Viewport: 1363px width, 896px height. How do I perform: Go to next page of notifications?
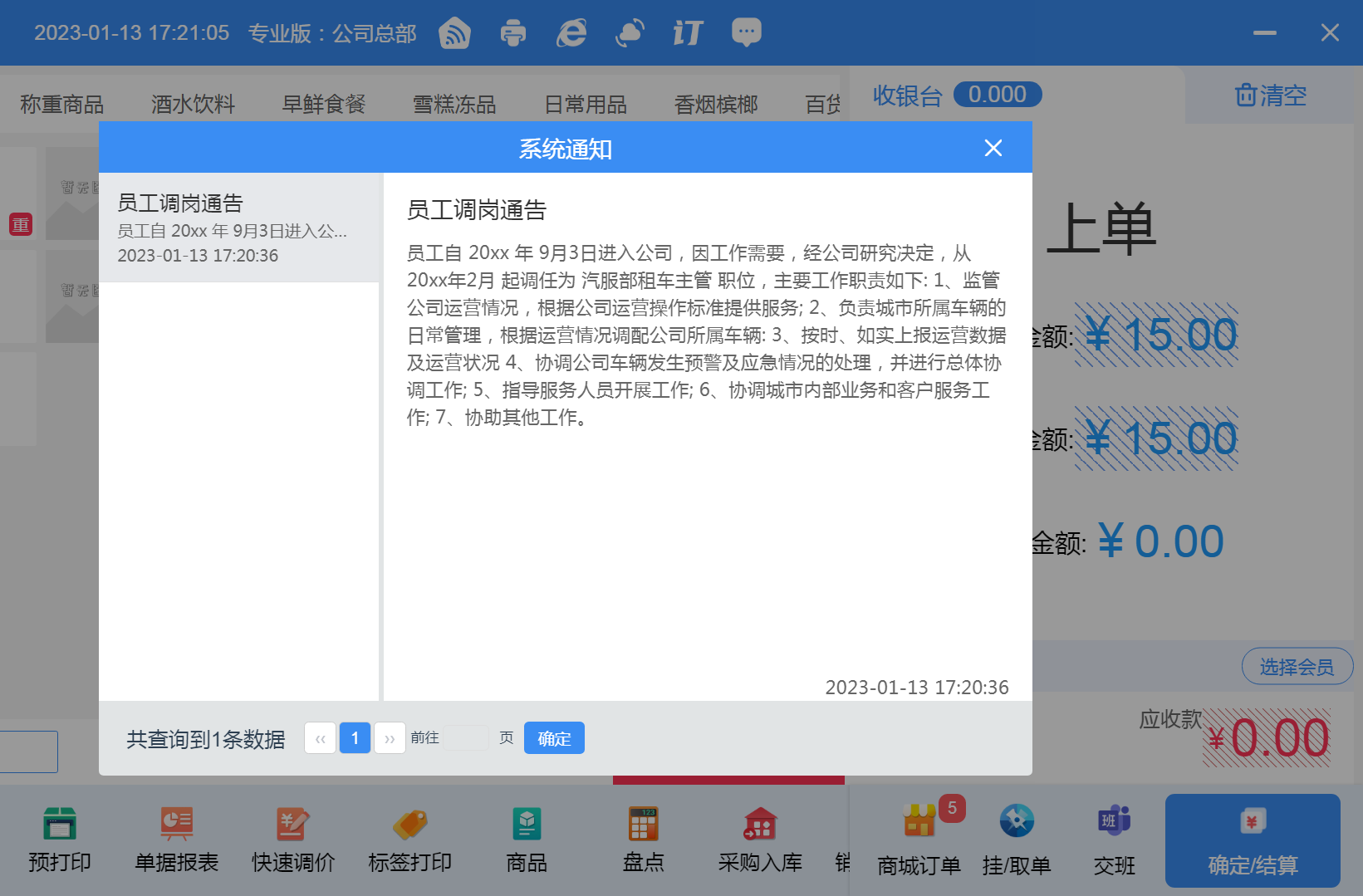click(390, 738)
